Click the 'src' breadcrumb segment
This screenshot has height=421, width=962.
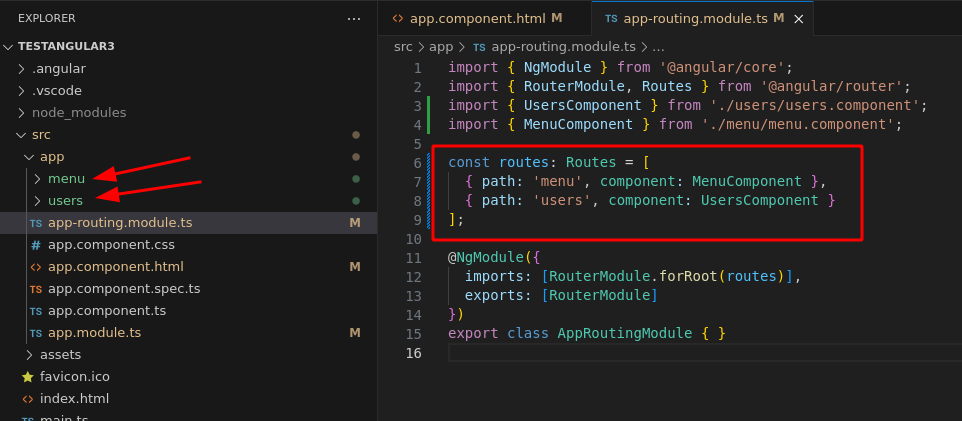[403, 47]
